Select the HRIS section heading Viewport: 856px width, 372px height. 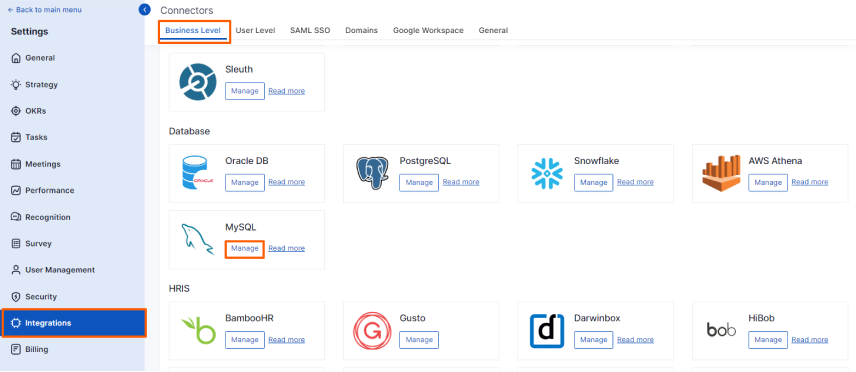[179, 288]
